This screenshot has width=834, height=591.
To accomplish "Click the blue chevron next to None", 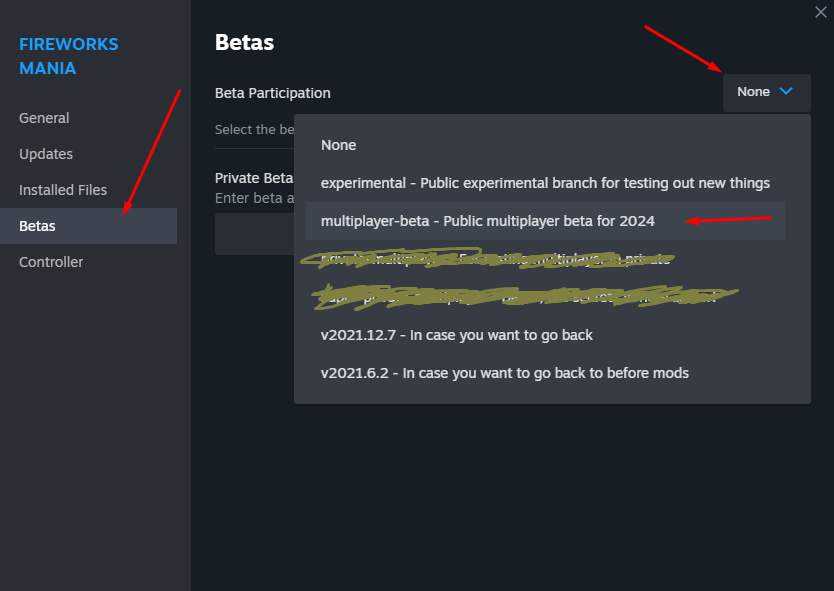I will 786,91.
